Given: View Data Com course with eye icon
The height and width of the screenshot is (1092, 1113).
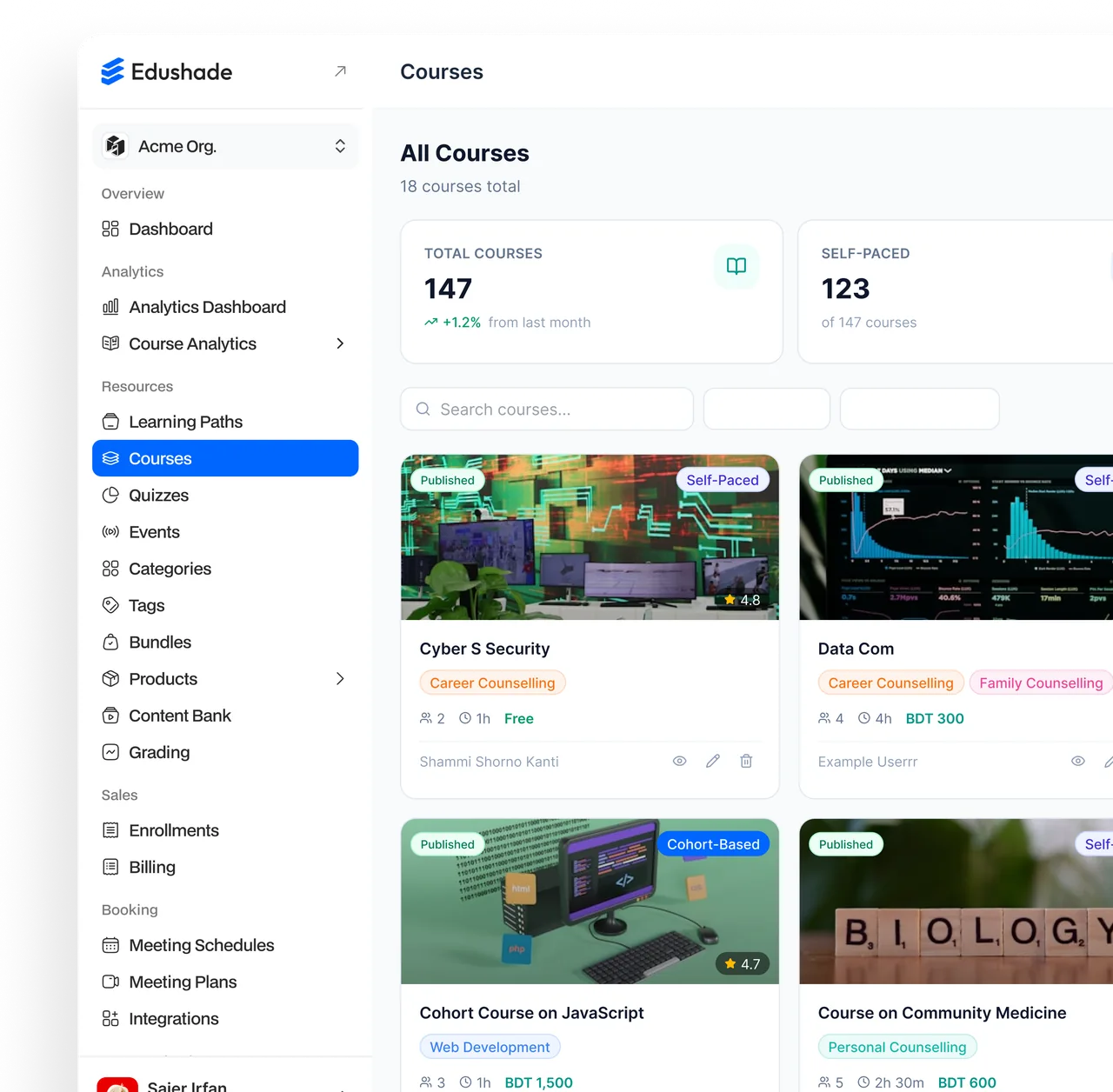Looking at the screenshot, I should tap(1078, 761).
